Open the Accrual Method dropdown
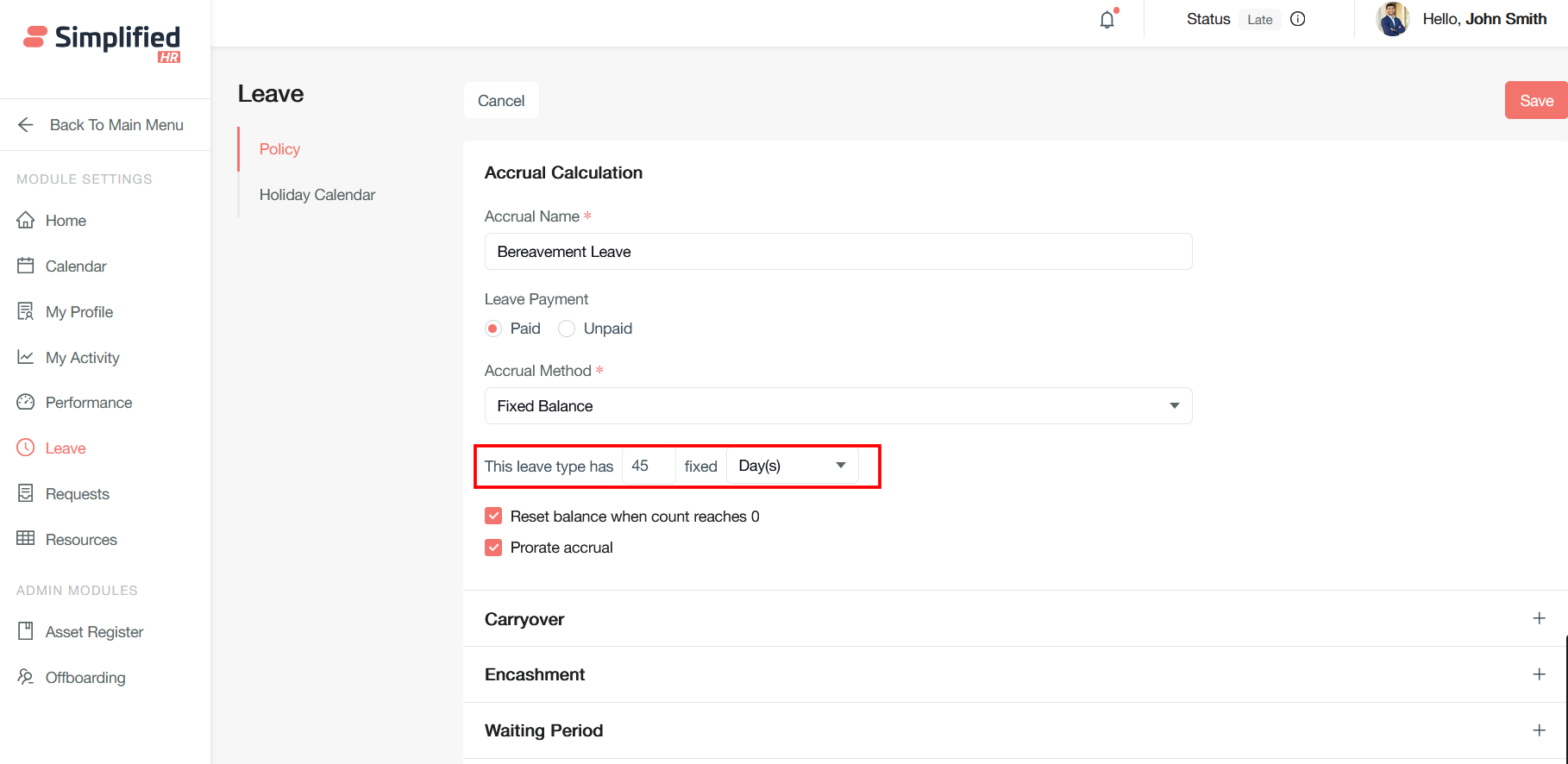 (x=837, y=406)
